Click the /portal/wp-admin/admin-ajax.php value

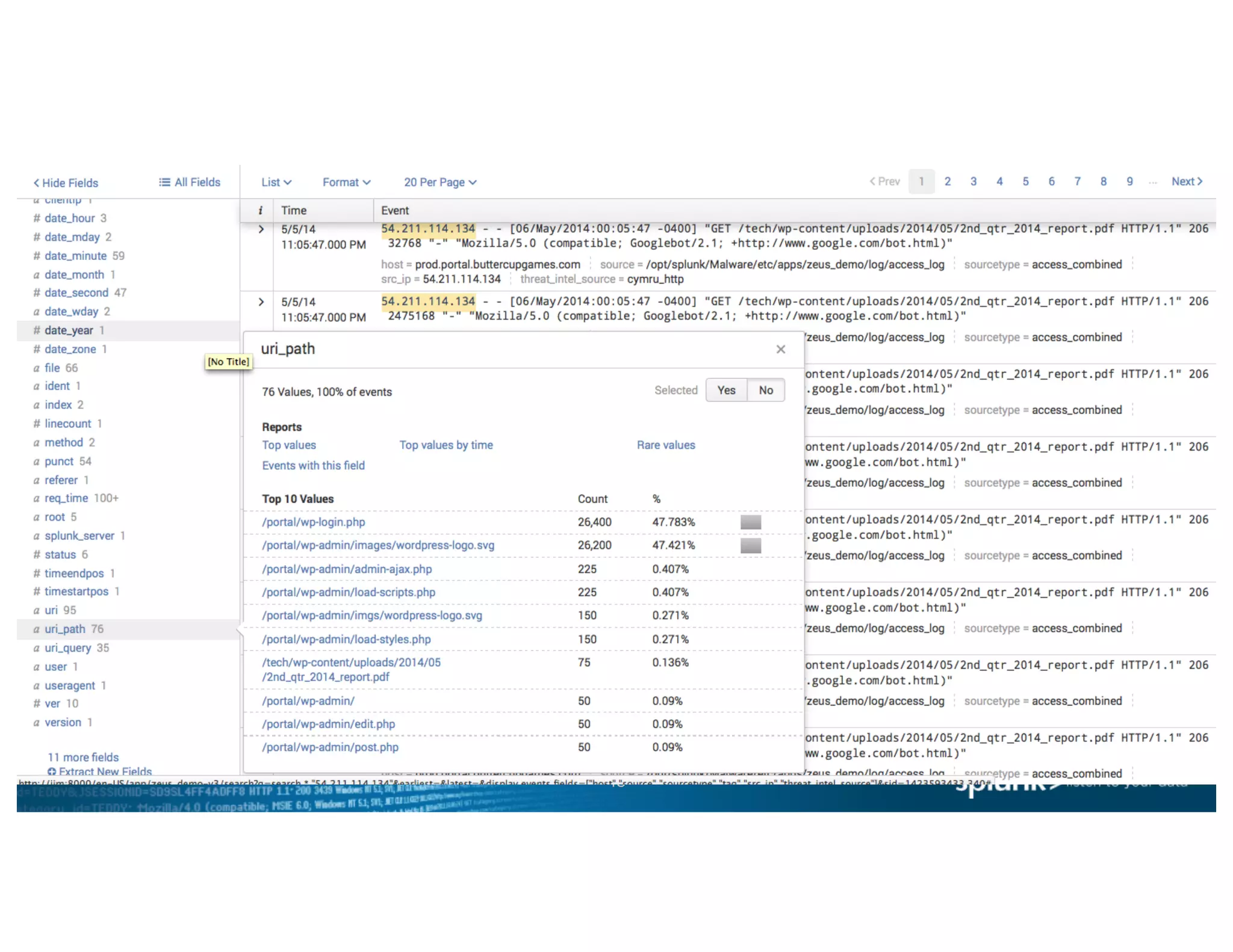tap(347, 569)
